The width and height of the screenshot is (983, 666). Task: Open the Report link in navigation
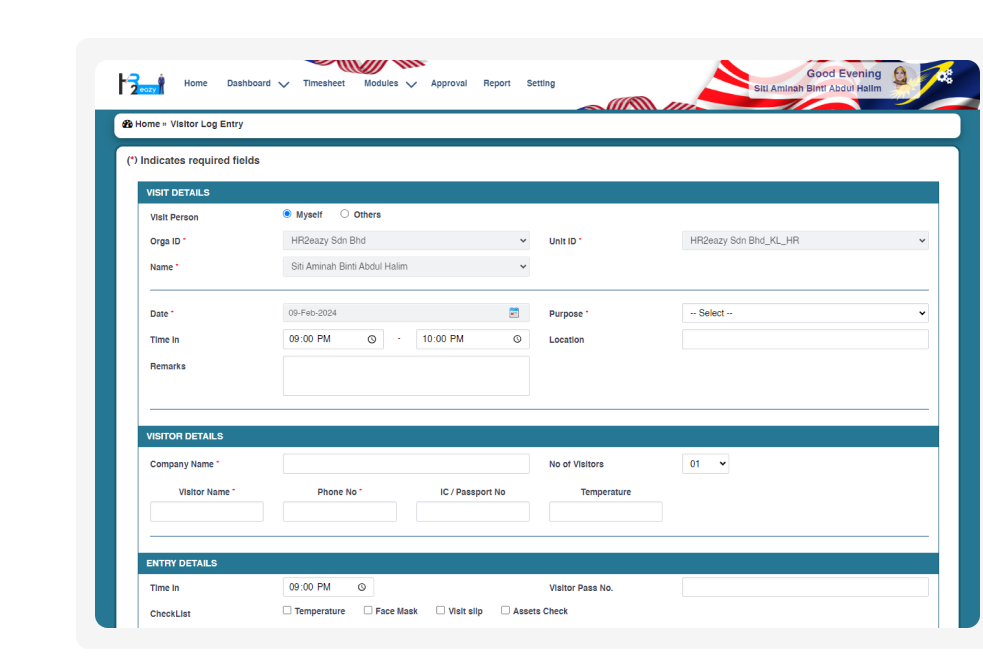pos(497,84)
